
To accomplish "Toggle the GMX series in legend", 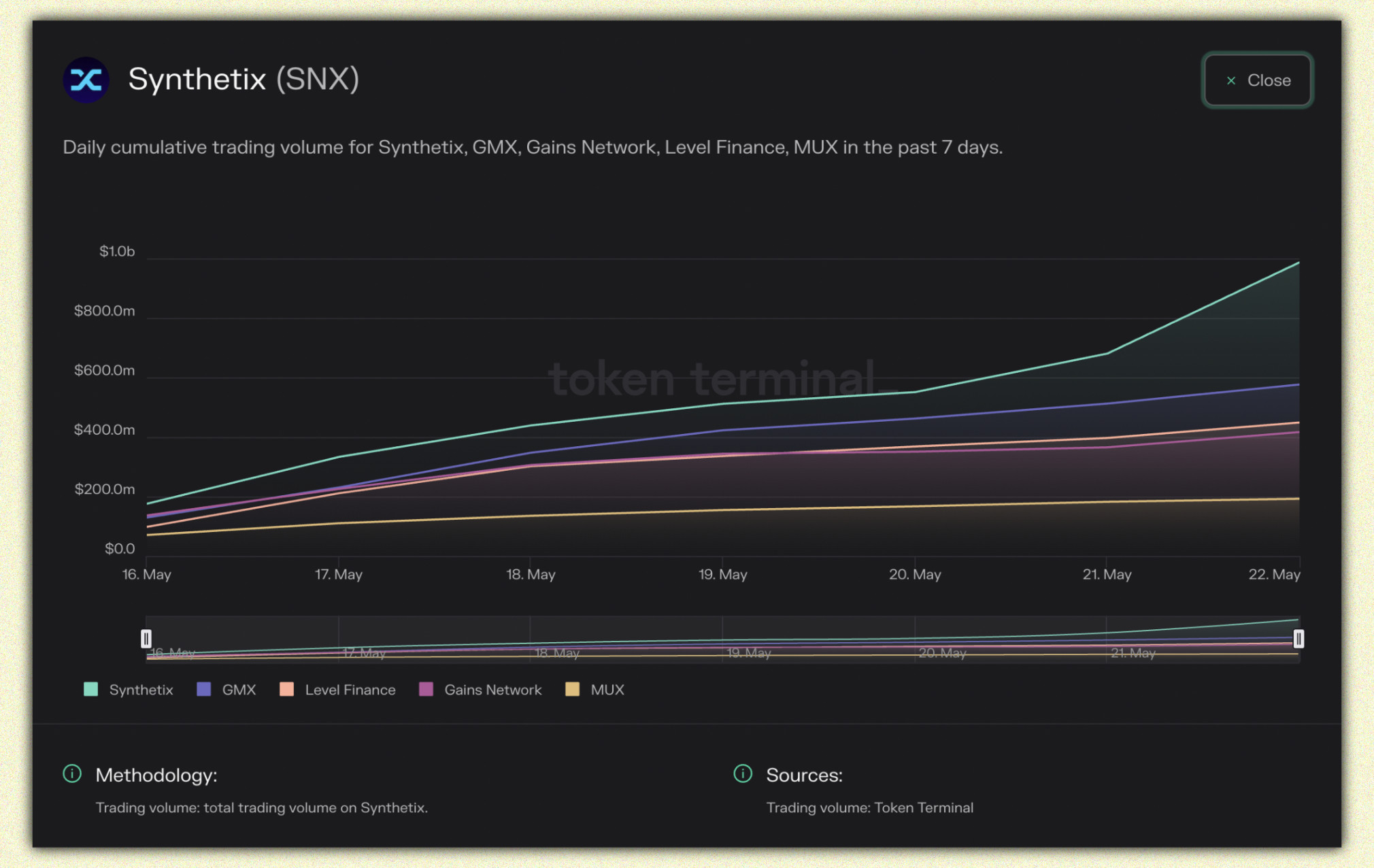I will pos(226,690).
